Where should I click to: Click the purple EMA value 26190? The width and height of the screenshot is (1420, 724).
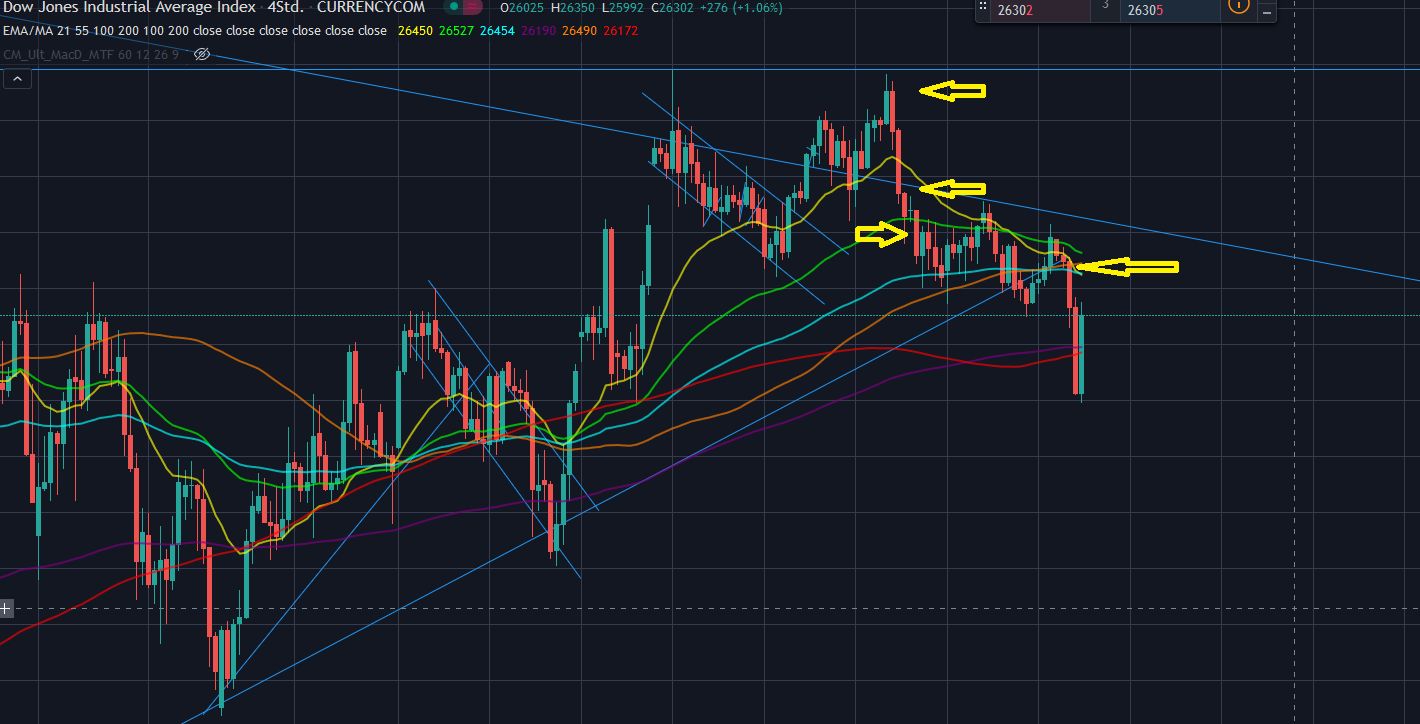point(538,31)
